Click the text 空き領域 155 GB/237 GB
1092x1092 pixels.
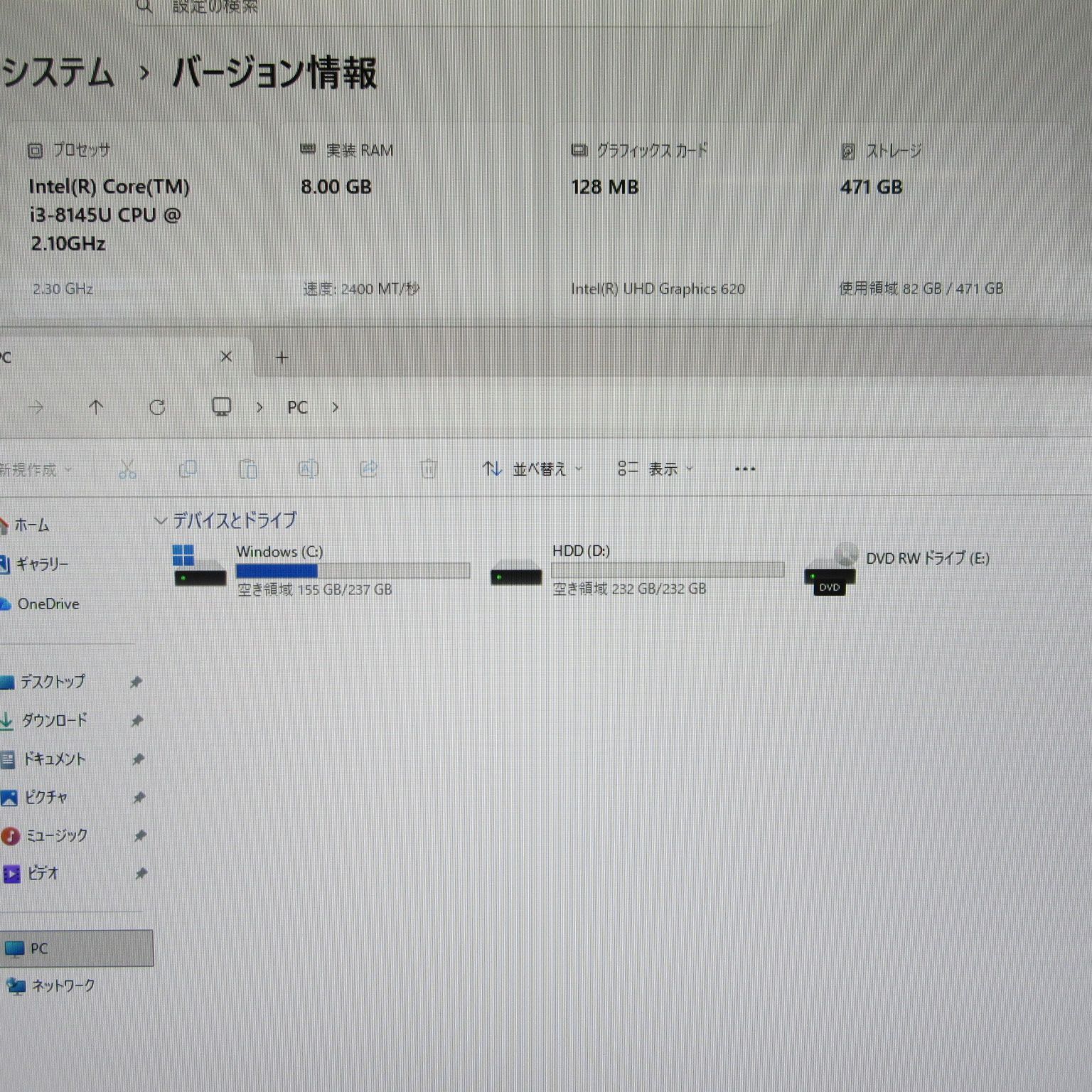pyautogui.click(x=315, y=590)
